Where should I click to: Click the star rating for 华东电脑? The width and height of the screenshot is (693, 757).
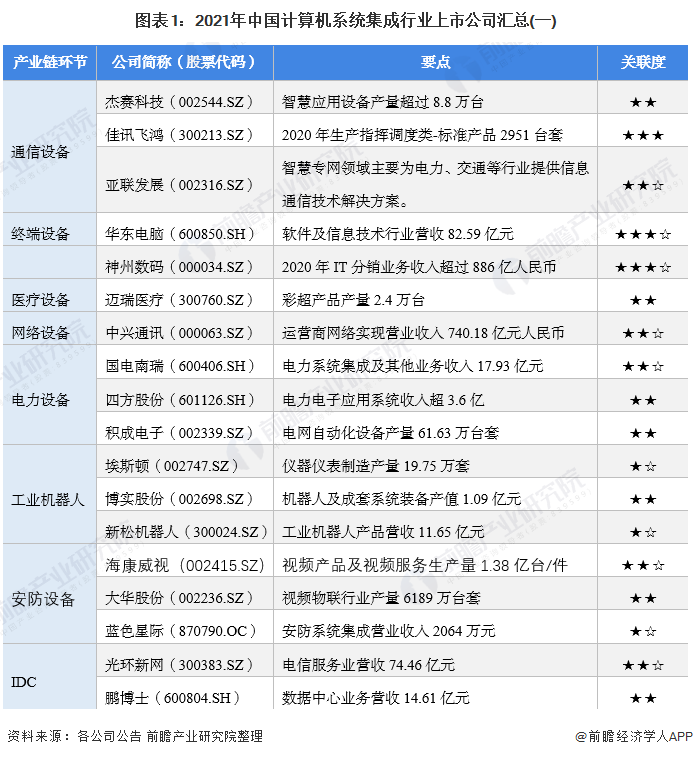(643, 234)
